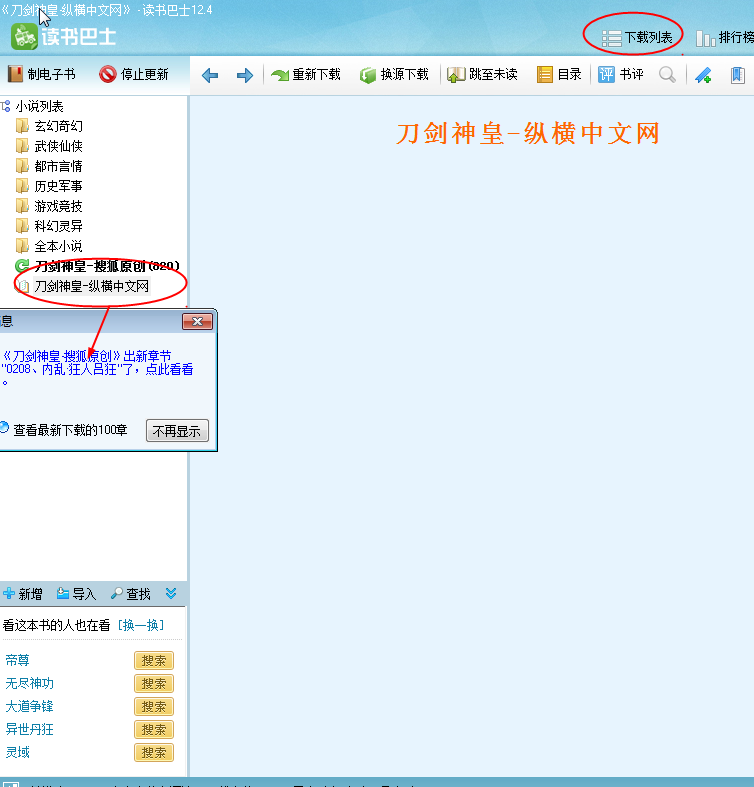Viewport: 754px width, 787px height.
Task: Click 搜索 button next to 帝尊
Action: click(x=154, y=661)
